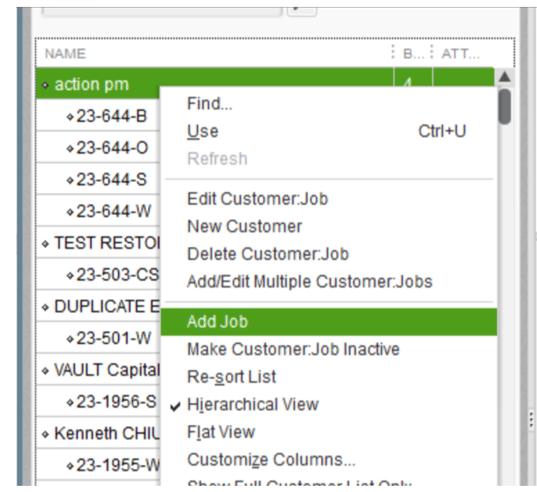Click the diamond icon beside DUPLICATE

pos(45,307)
